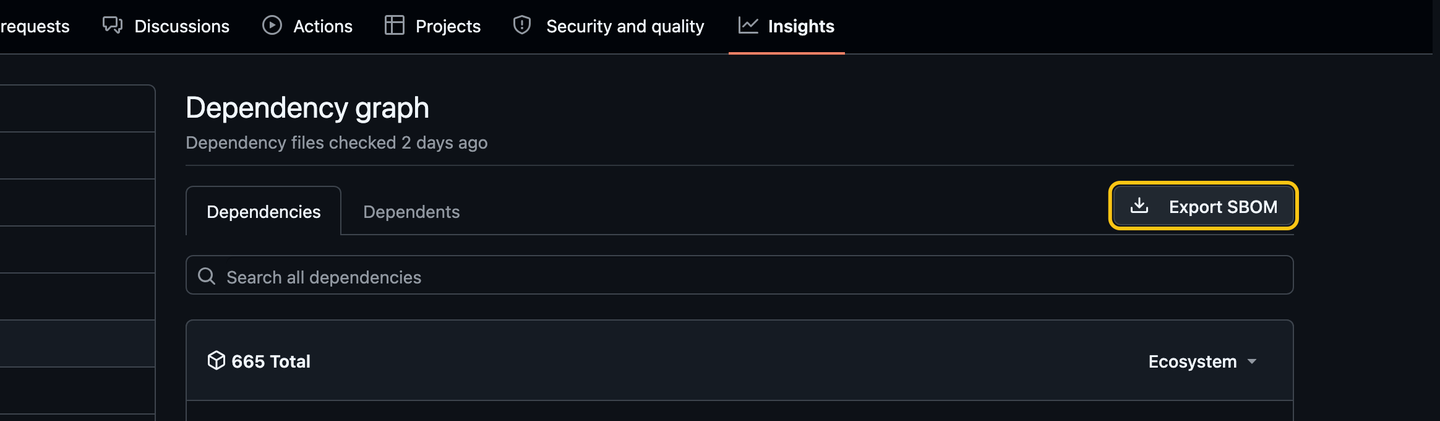Click the Security shield icon
Image resolution: width=1440 pixels, height=421 pixels.
tap(522, 26)
